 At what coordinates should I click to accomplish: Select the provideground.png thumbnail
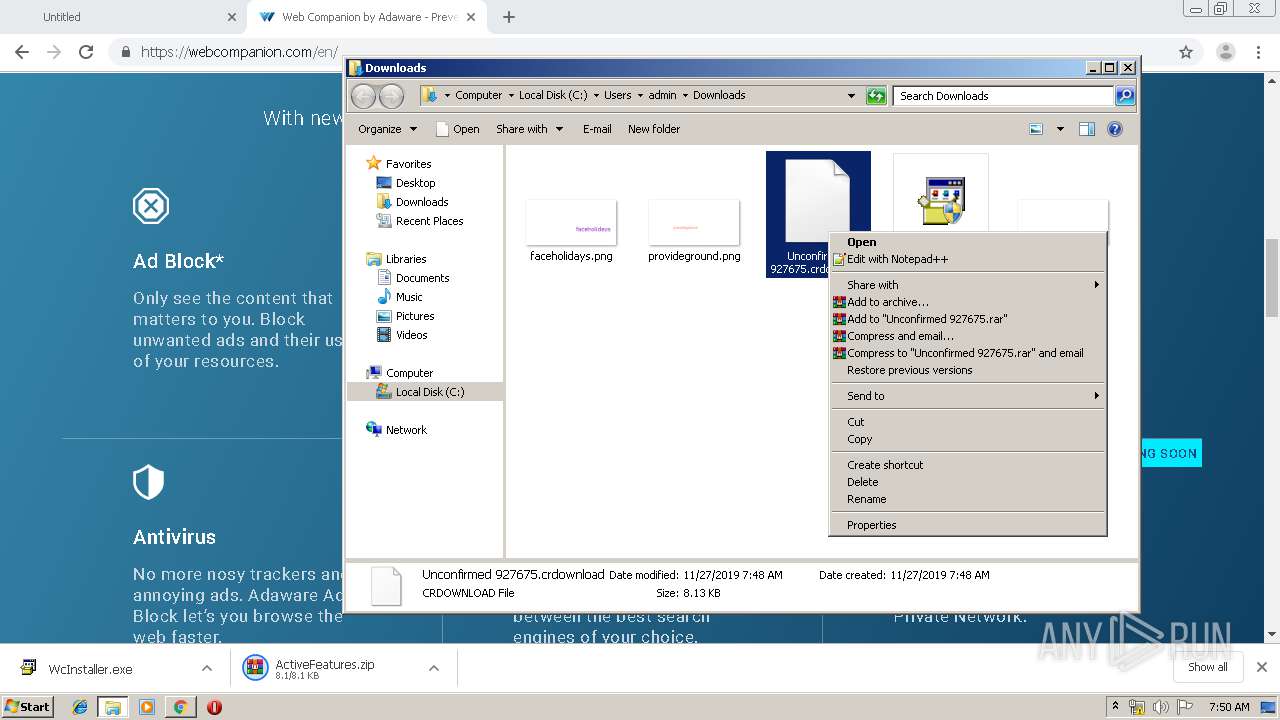[x=694, y=222]
